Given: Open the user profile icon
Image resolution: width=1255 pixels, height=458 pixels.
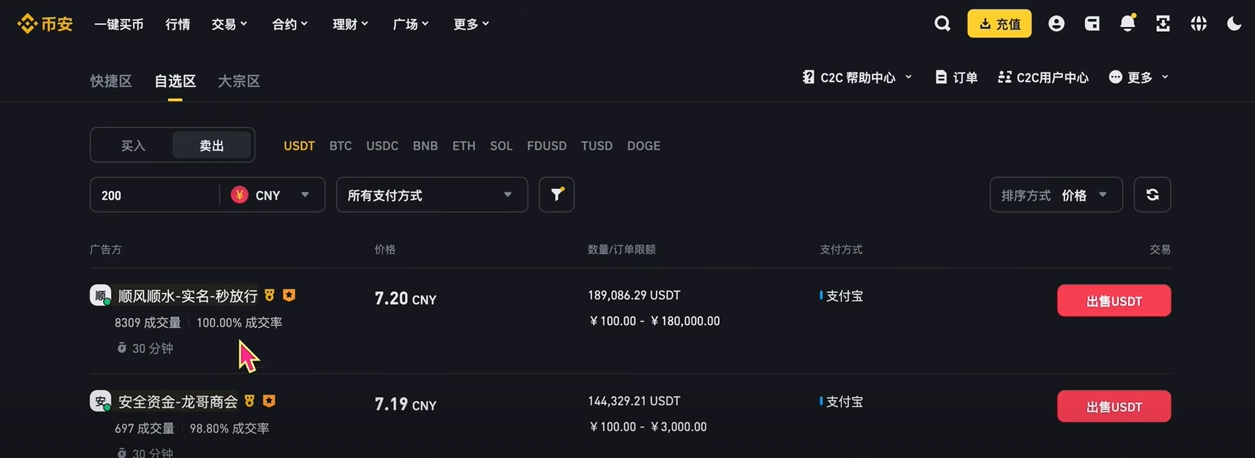Looking at the screenshot, I should click(1056, 24).
